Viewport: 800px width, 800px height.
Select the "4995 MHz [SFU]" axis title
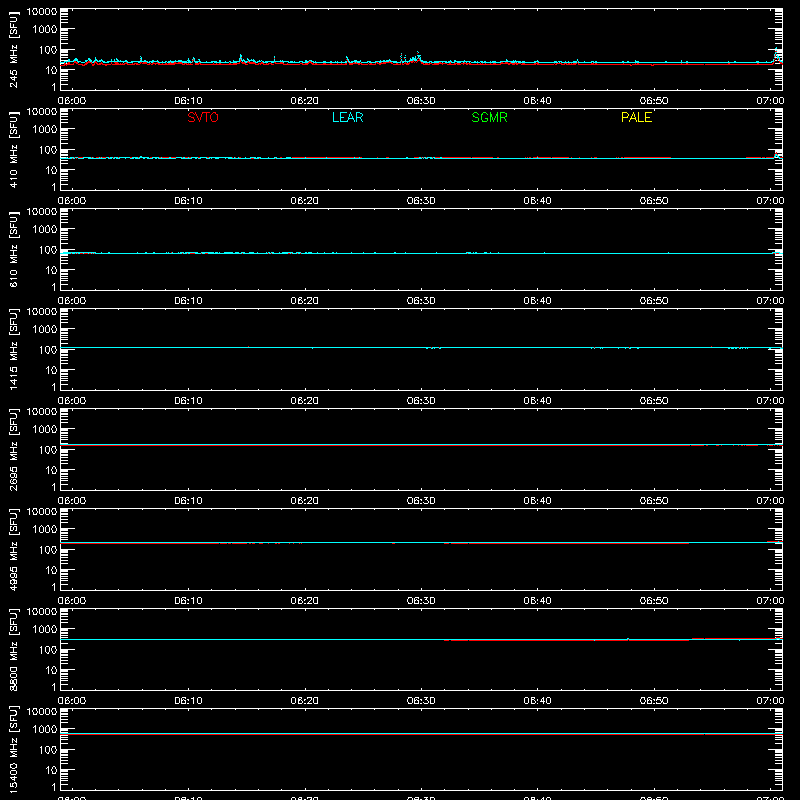tap(13, 549)
